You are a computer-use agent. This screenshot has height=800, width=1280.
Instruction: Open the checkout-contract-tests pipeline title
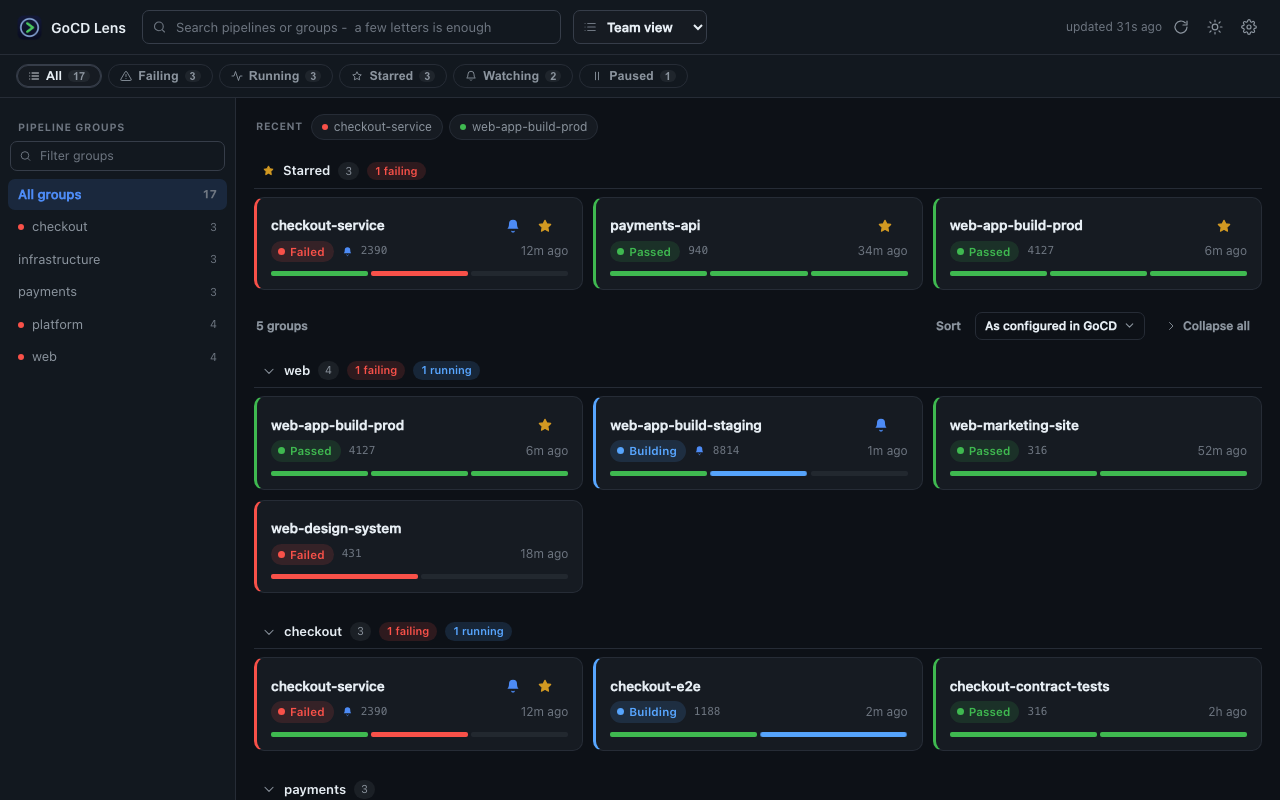1029,686
